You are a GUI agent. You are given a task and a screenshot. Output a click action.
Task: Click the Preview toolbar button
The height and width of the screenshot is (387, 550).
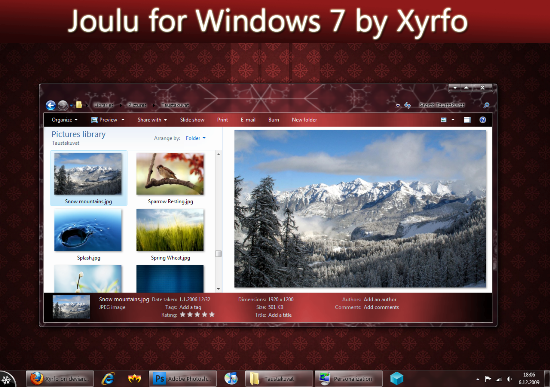pos(104,120)
